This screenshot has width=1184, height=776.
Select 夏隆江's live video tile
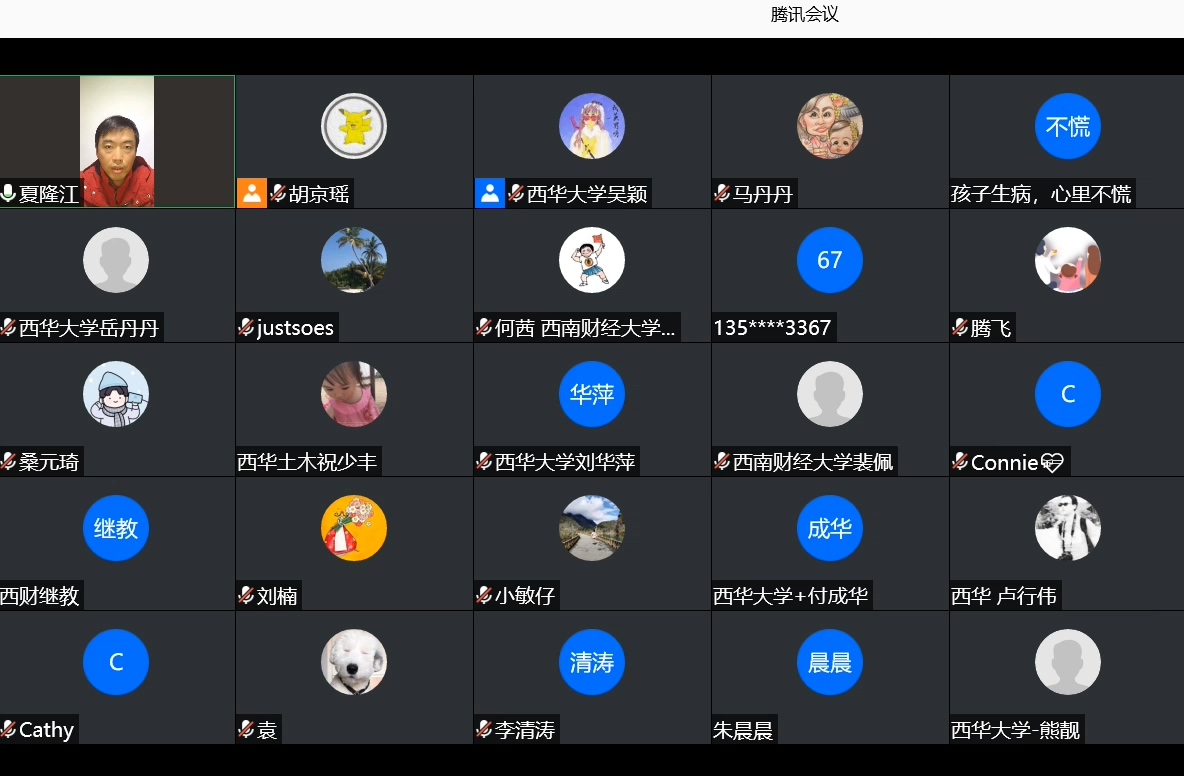pyautogui.click(x=117, y=141)
